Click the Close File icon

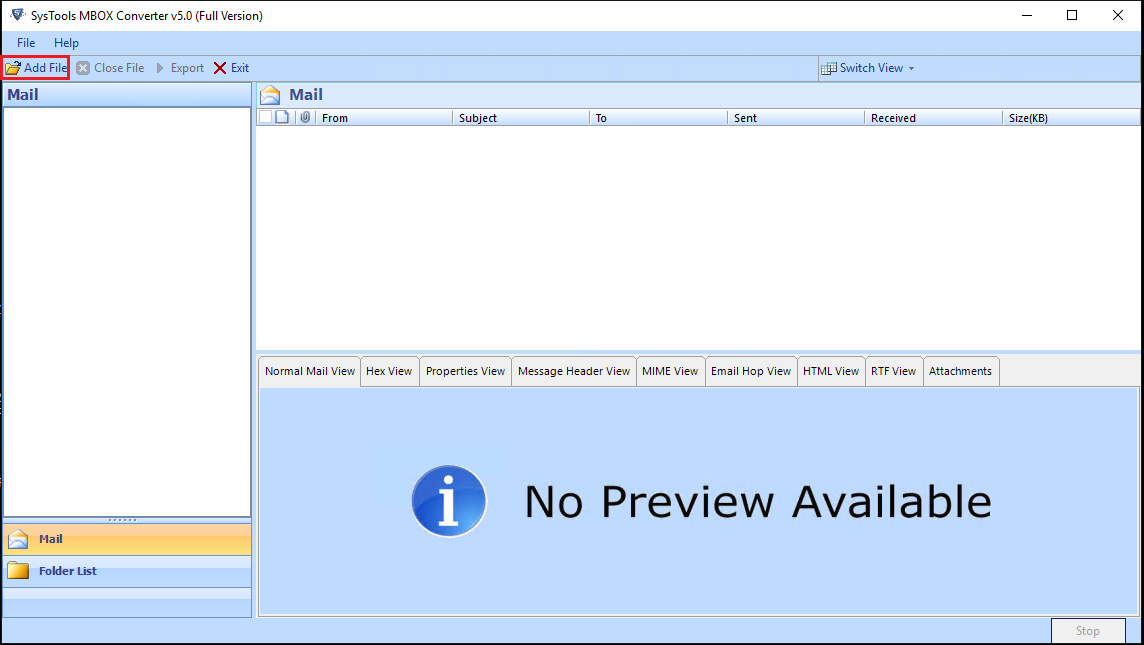83,68
